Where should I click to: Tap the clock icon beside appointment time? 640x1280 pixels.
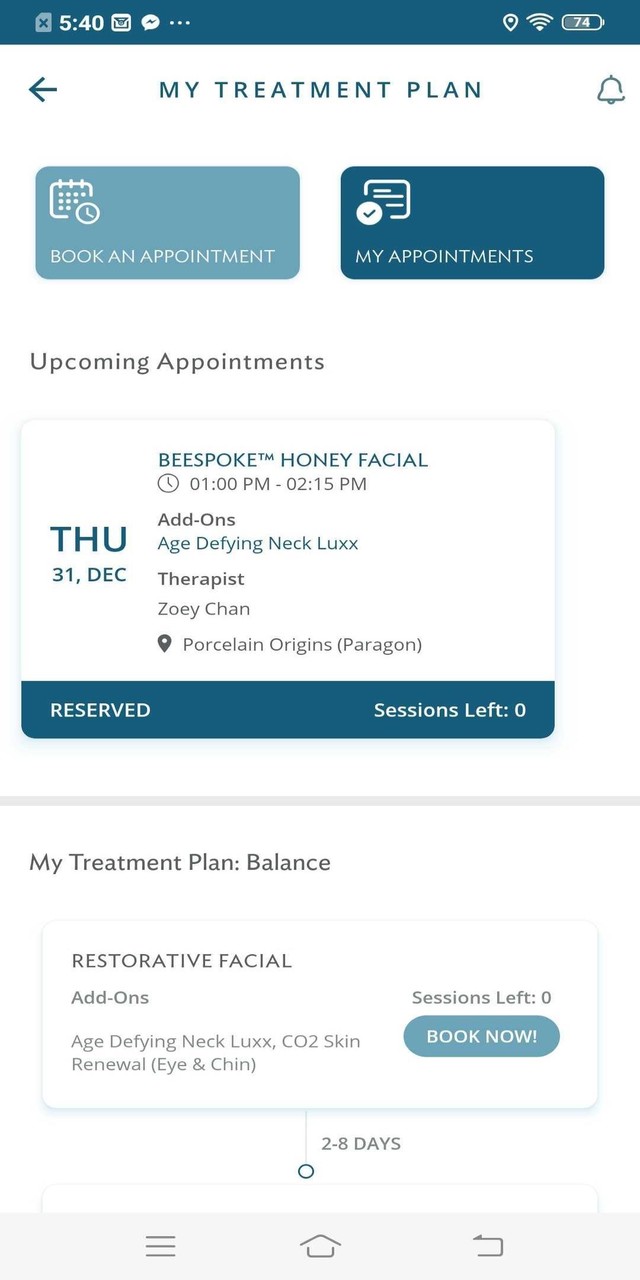click(x=169, y=484)
